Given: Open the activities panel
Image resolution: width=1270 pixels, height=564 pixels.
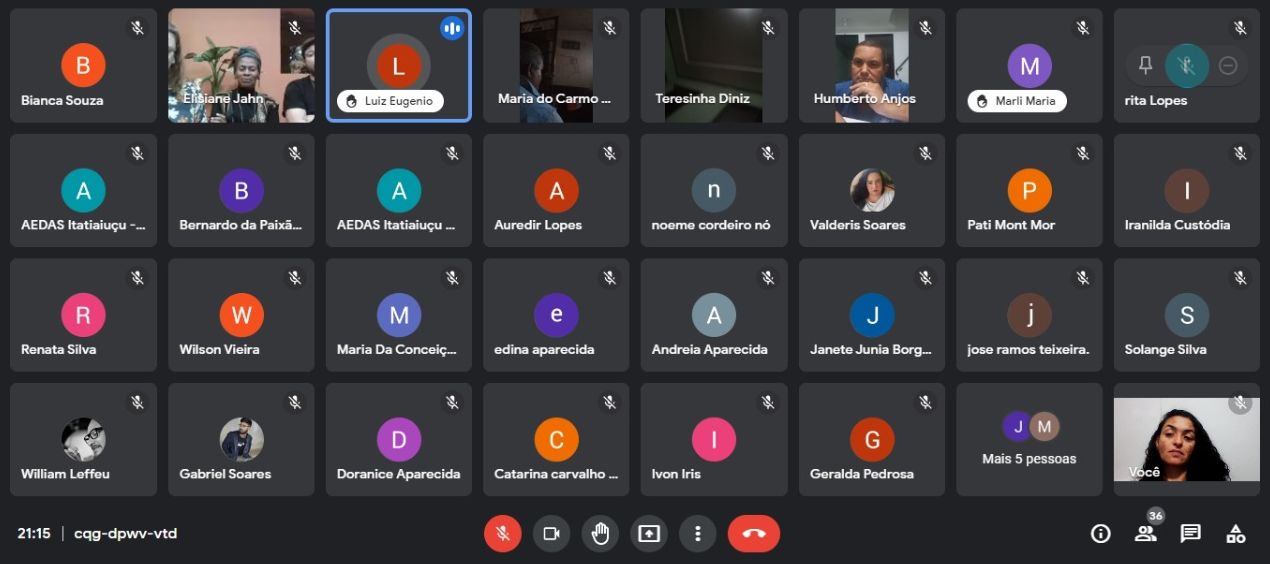Looking at the screenshot, I should point(1236,533).
